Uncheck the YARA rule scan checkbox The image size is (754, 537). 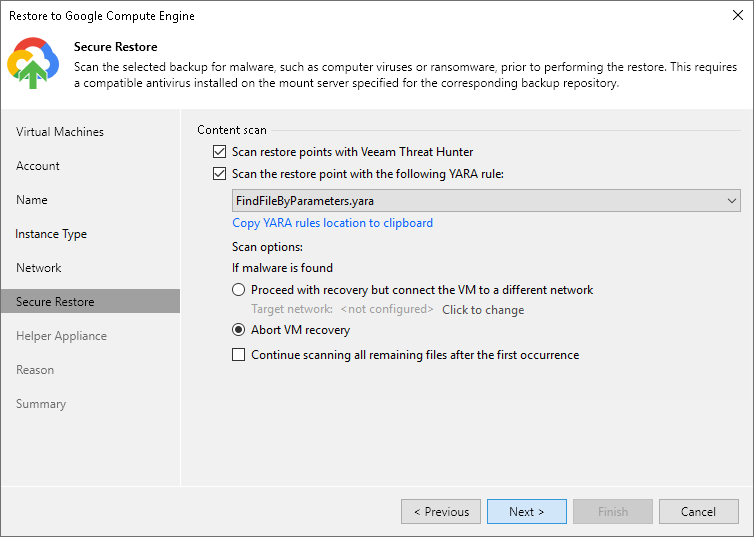pyautogui.click(x=219, y=174)
